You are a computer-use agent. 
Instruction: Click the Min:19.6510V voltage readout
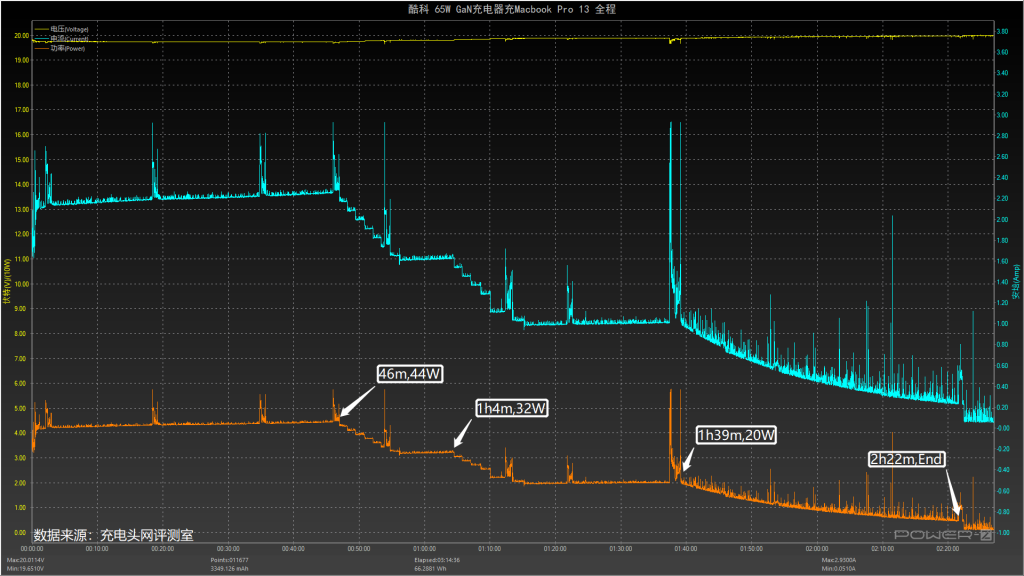25,569
